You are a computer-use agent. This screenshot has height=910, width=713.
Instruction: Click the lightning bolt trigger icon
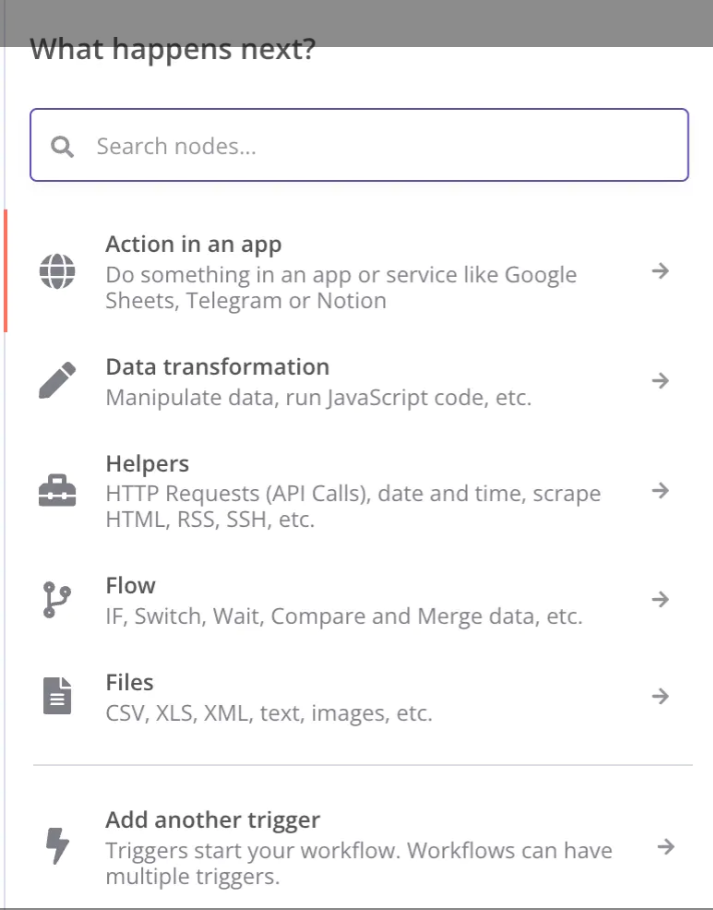pyautogui.click(x=57, y=846)
